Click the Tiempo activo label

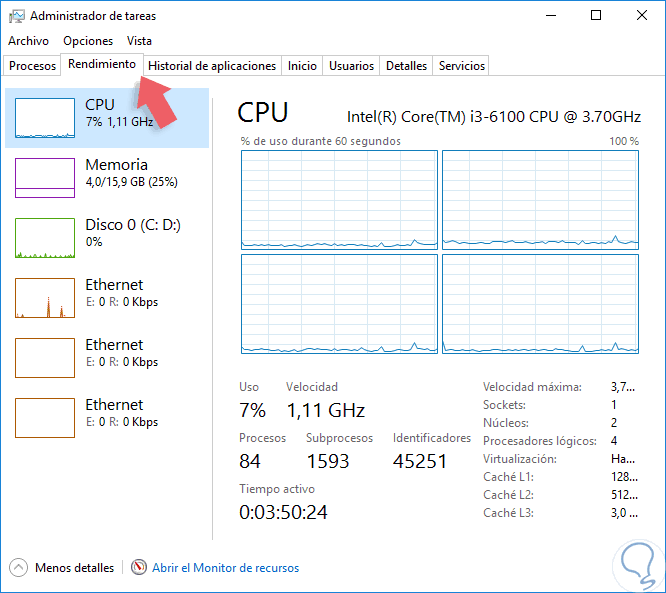[x=277, y=489]
